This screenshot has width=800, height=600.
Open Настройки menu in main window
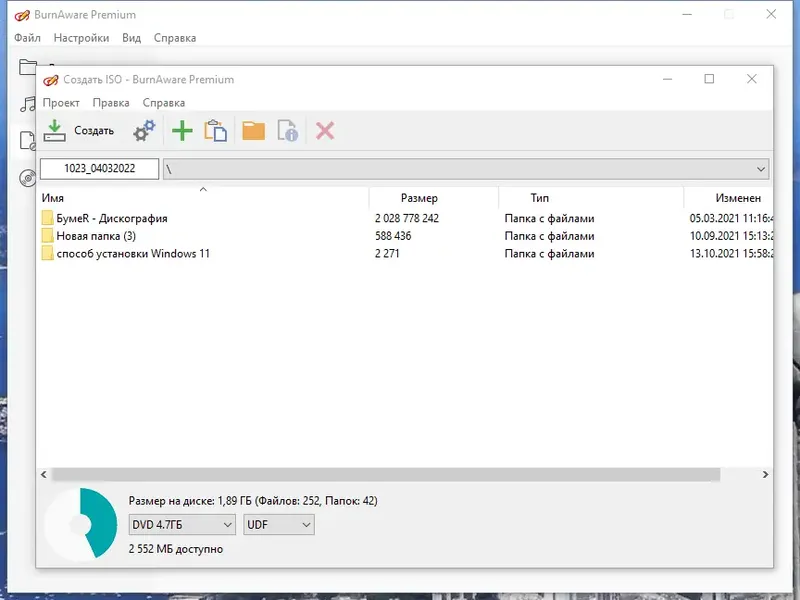(81, 38)
